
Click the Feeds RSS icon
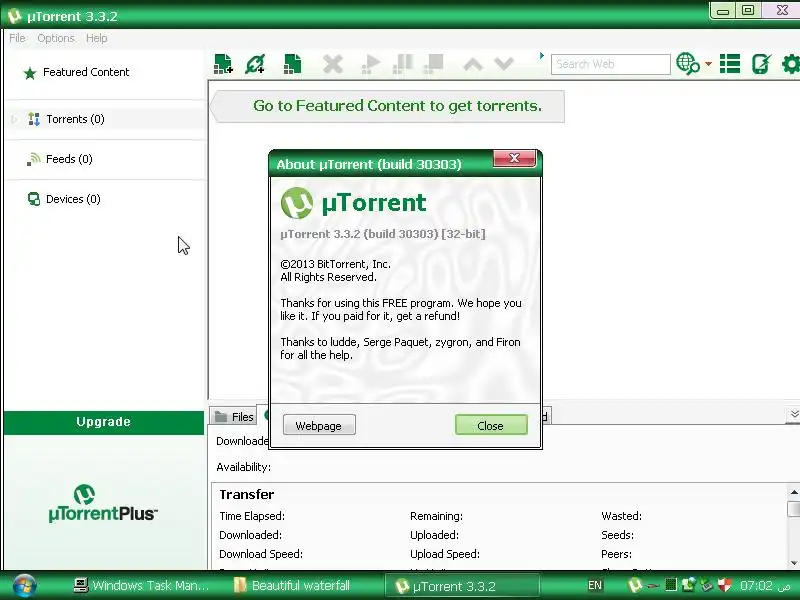34,159
